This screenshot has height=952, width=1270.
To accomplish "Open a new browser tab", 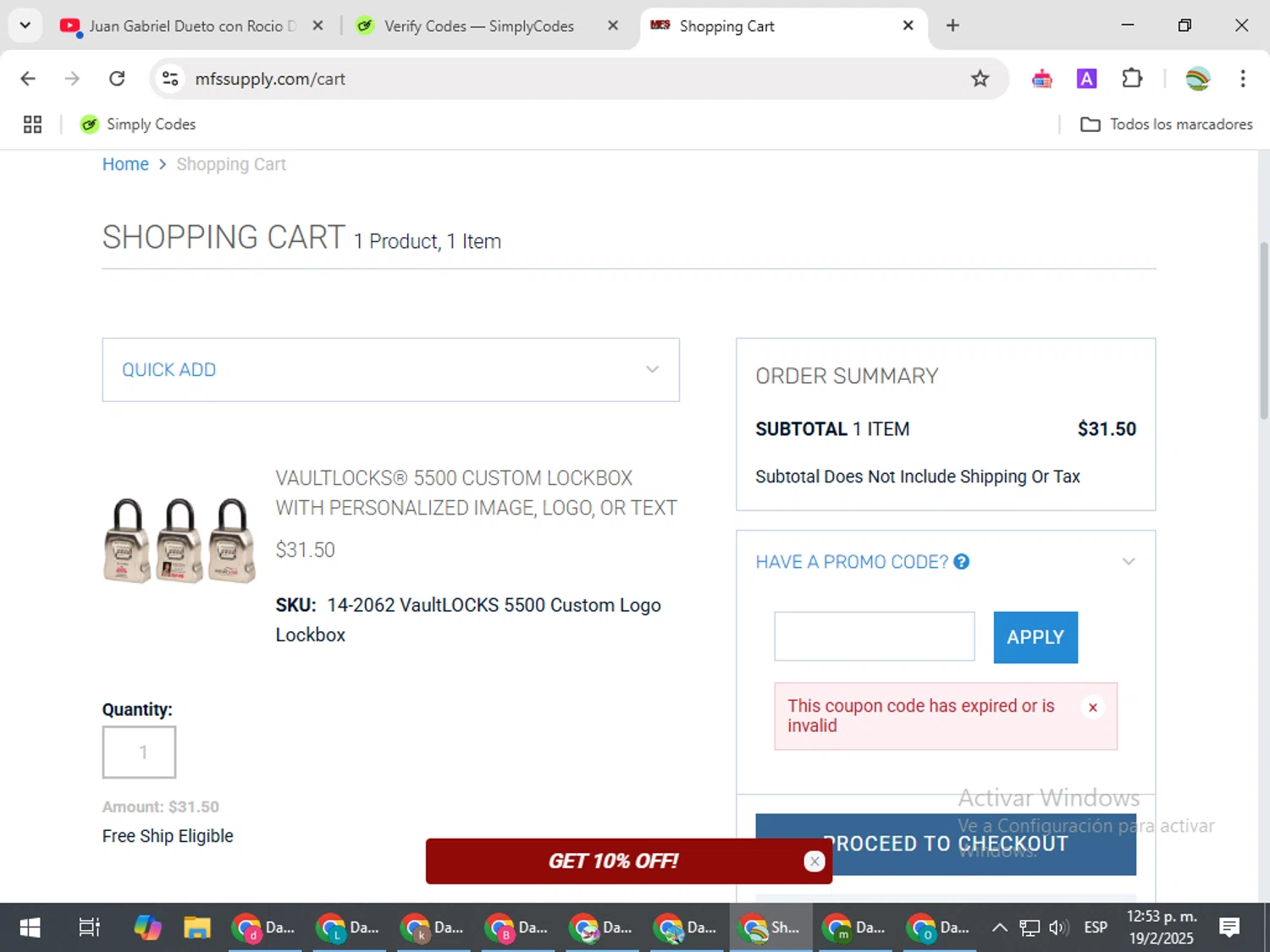I will point(952,26).
